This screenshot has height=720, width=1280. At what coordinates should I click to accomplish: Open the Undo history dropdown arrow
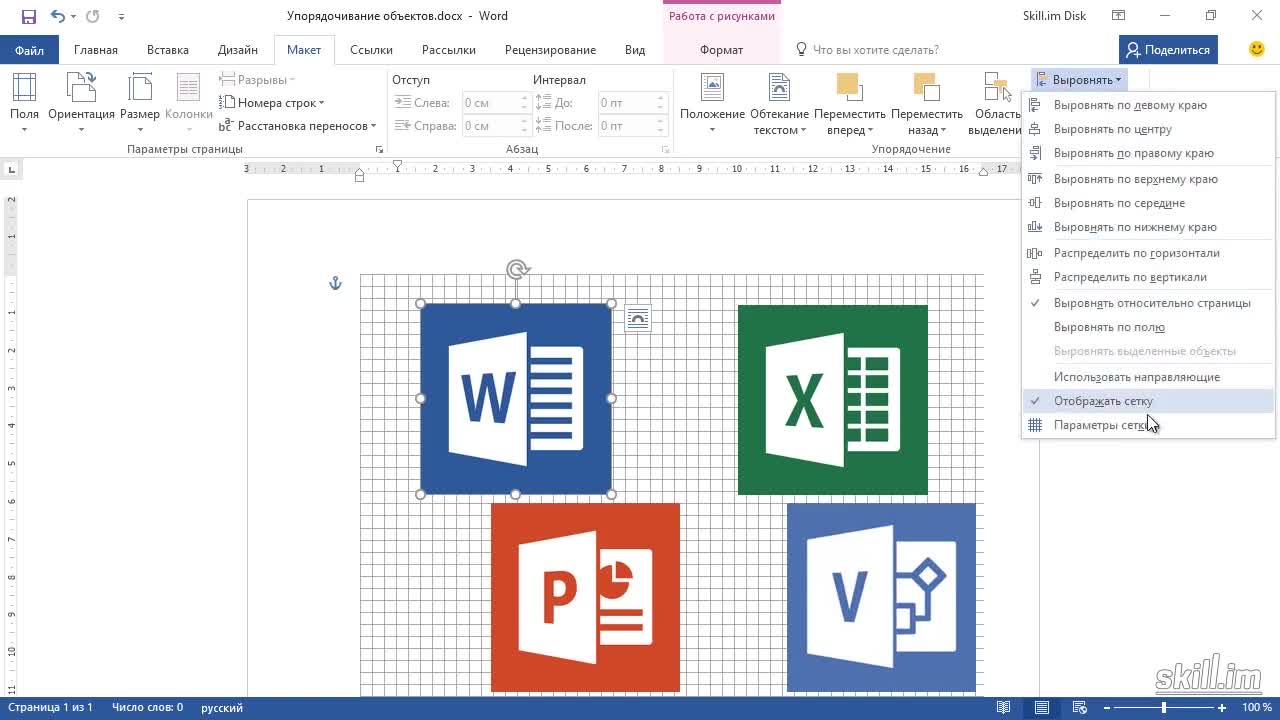(73, 17)
